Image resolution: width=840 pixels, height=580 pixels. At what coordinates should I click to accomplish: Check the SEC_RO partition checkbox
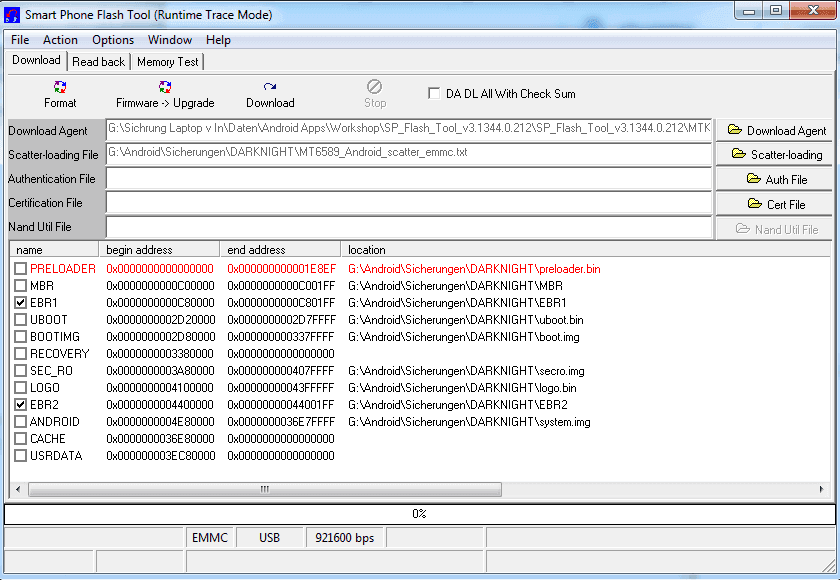pos(20,371)
